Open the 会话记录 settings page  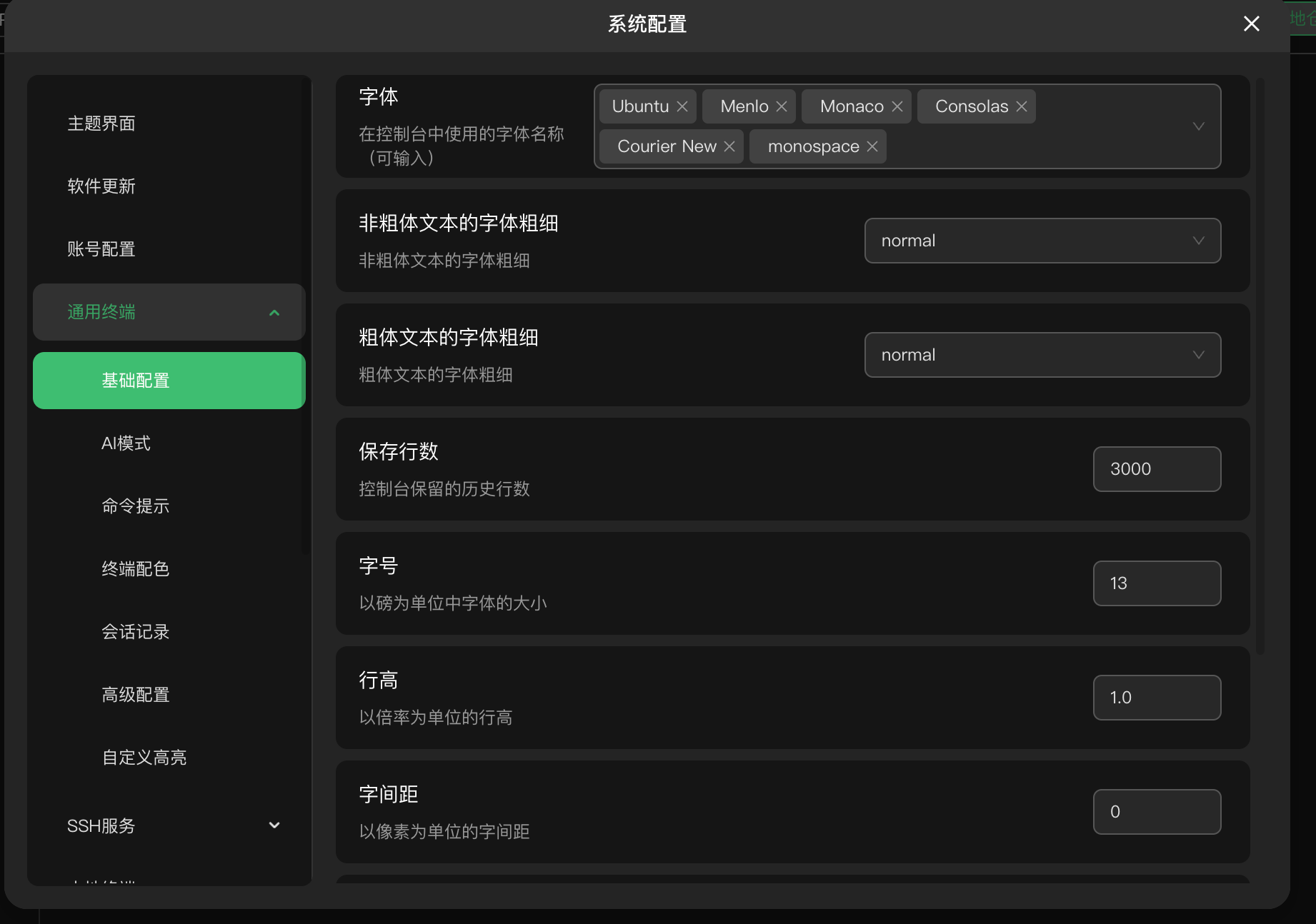[x=136, y=631]
